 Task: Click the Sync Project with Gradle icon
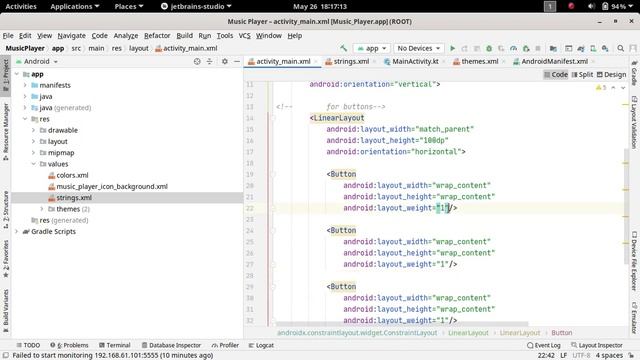(x=581, y=48)
